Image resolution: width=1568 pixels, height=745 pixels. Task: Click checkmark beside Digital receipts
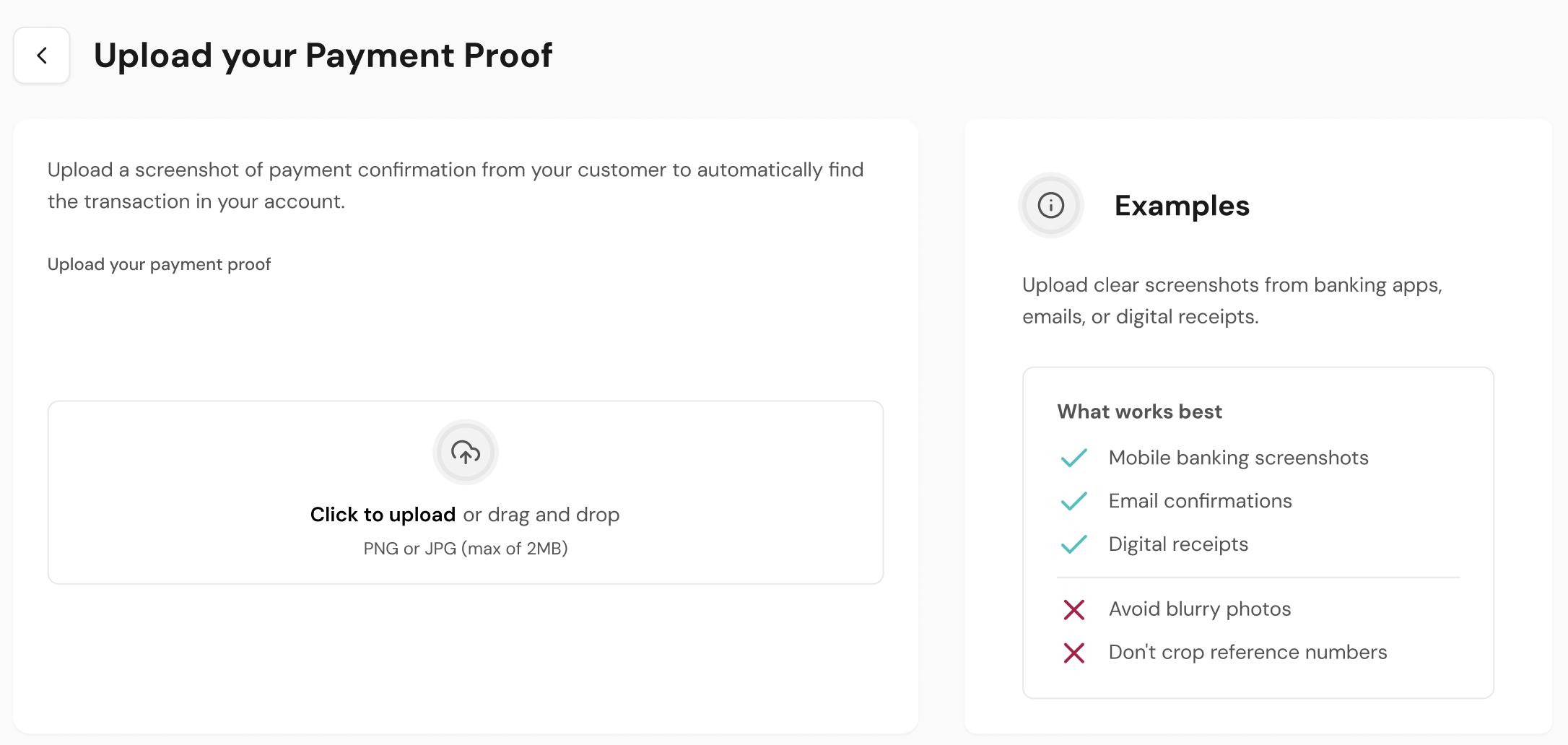(x=1074, y=544)
